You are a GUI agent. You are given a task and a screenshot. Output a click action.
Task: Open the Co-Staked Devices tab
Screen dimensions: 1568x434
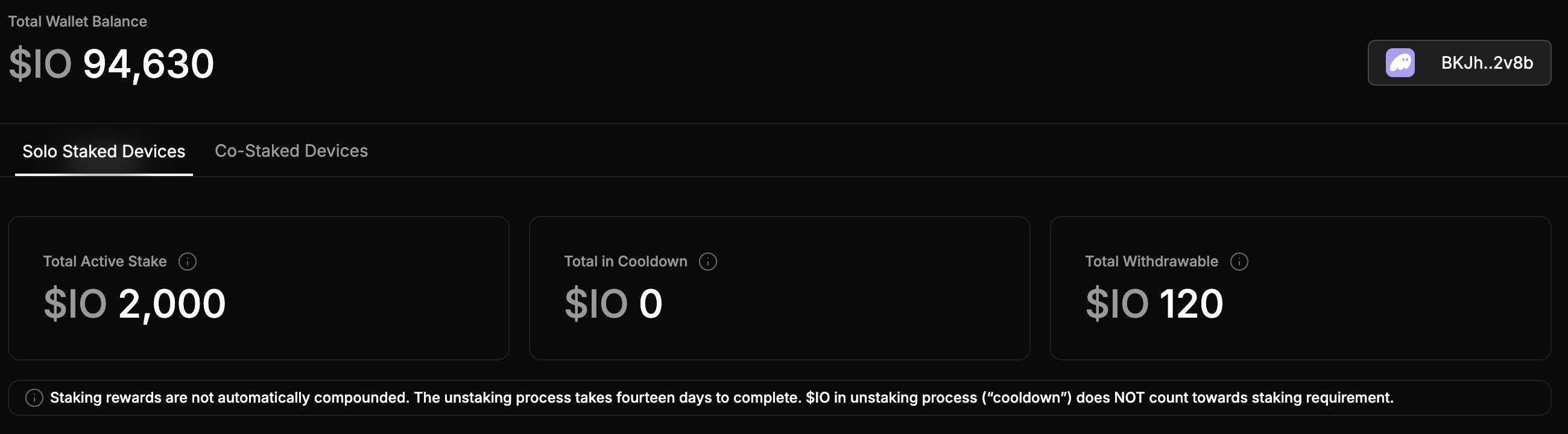[291, 151]
